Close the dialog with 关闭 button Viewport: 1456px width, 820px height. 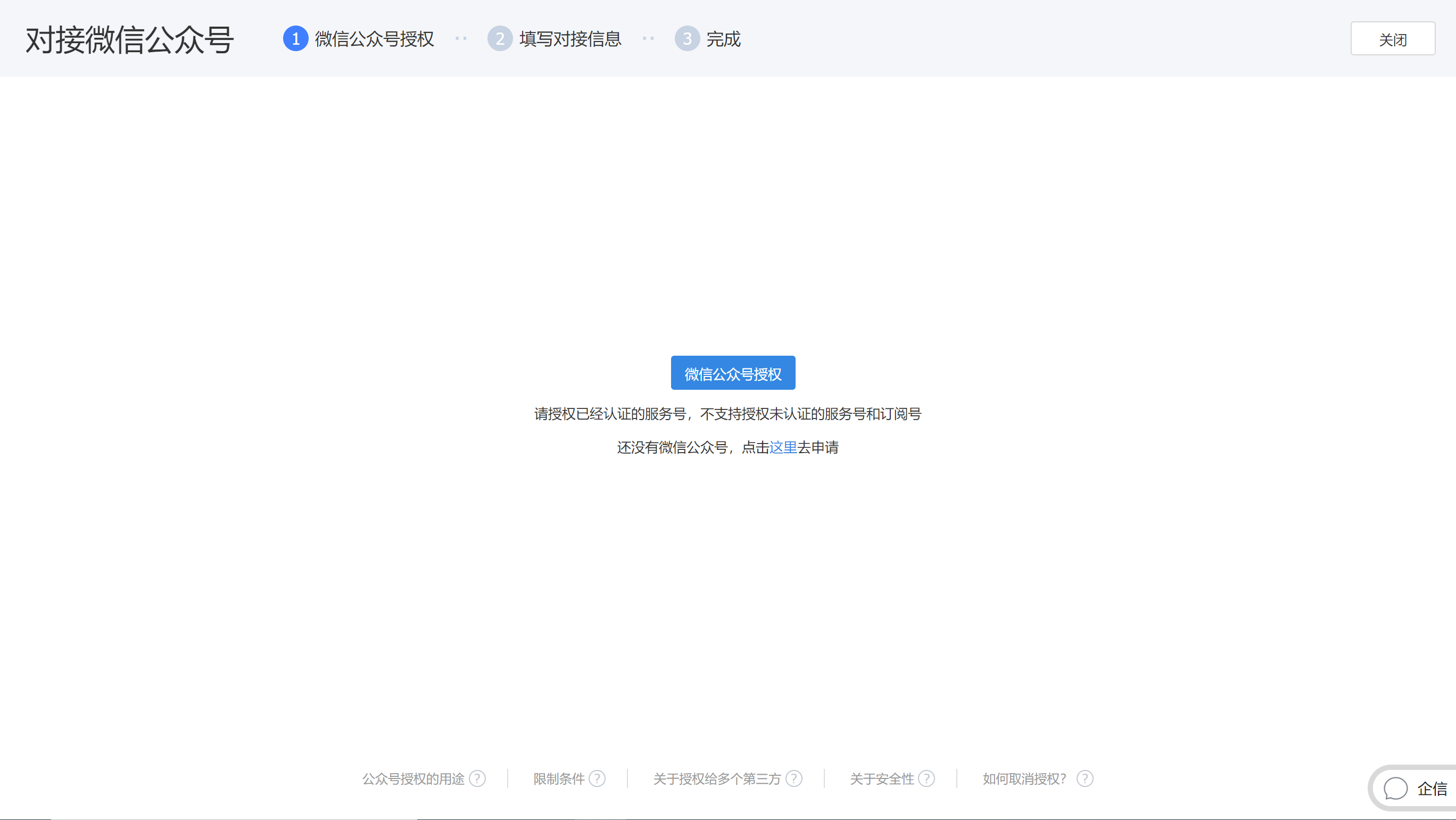1392,38
